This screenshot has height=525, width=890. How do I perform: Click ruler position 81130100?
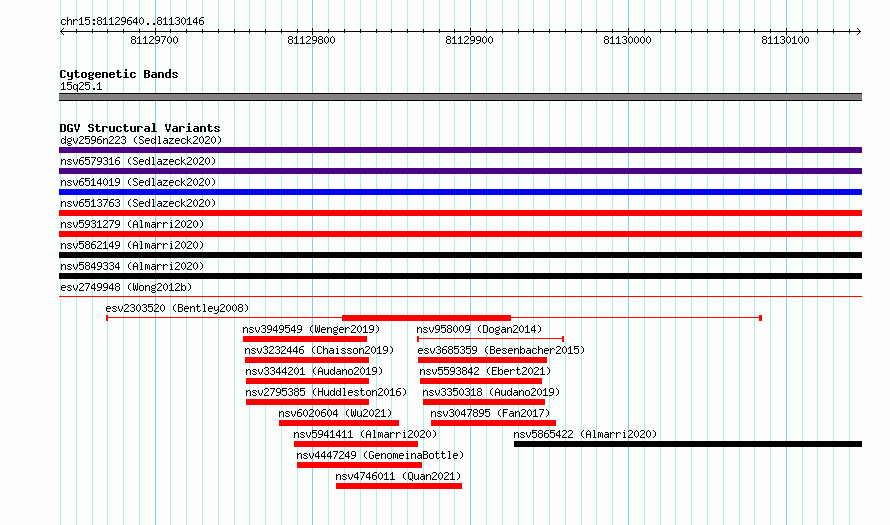pos(786,40)
